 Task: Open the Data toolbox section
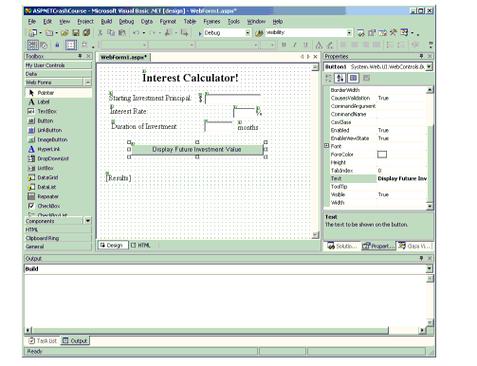58,74
